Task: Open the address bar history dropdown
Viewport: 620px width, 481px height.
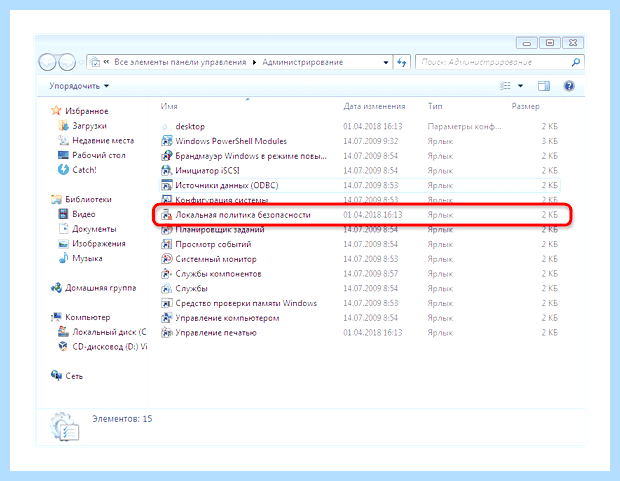Action: click(x=386, y=62)
